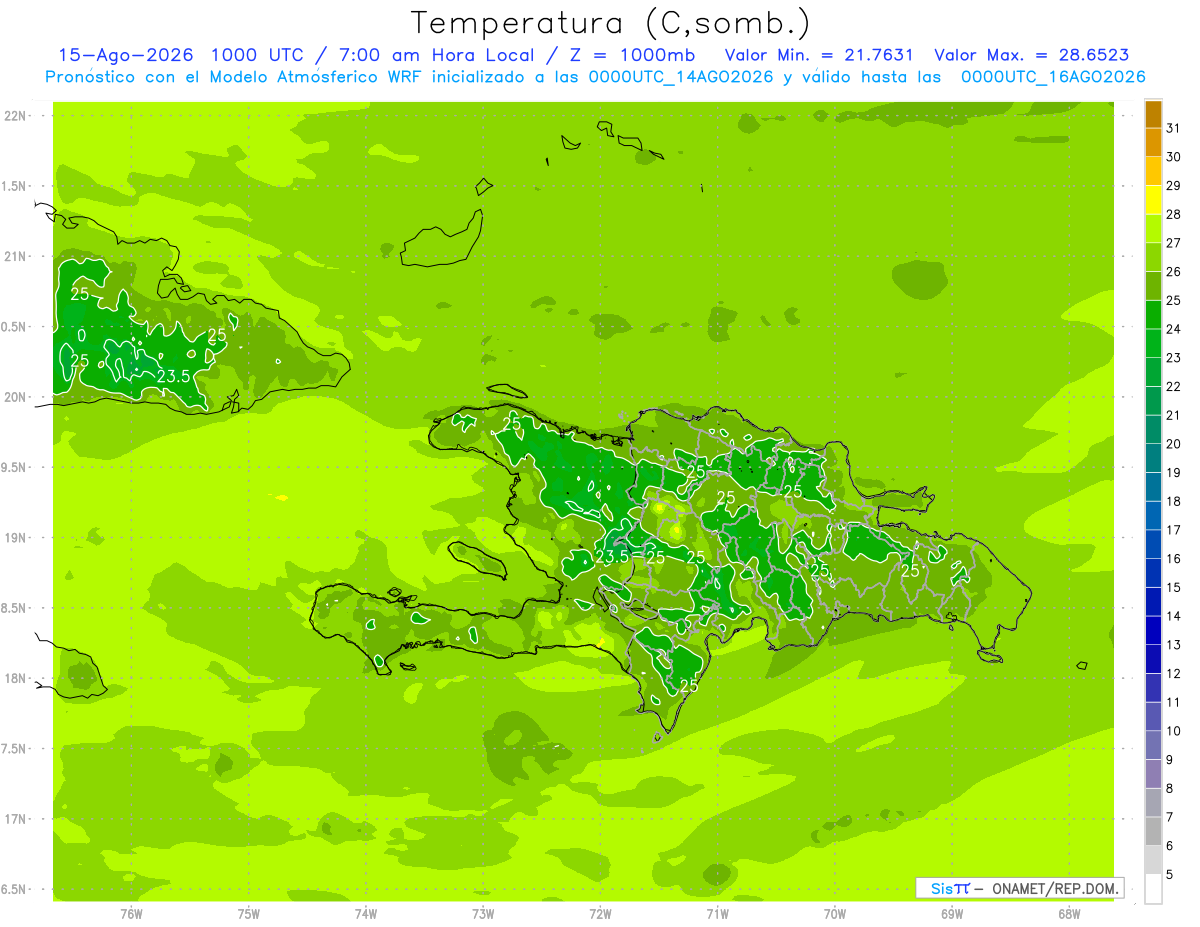Select the '25' tick label on the color legend
Viewport: 1200px width, 927px height.
pyautogui.click(x=1173, y=300)
